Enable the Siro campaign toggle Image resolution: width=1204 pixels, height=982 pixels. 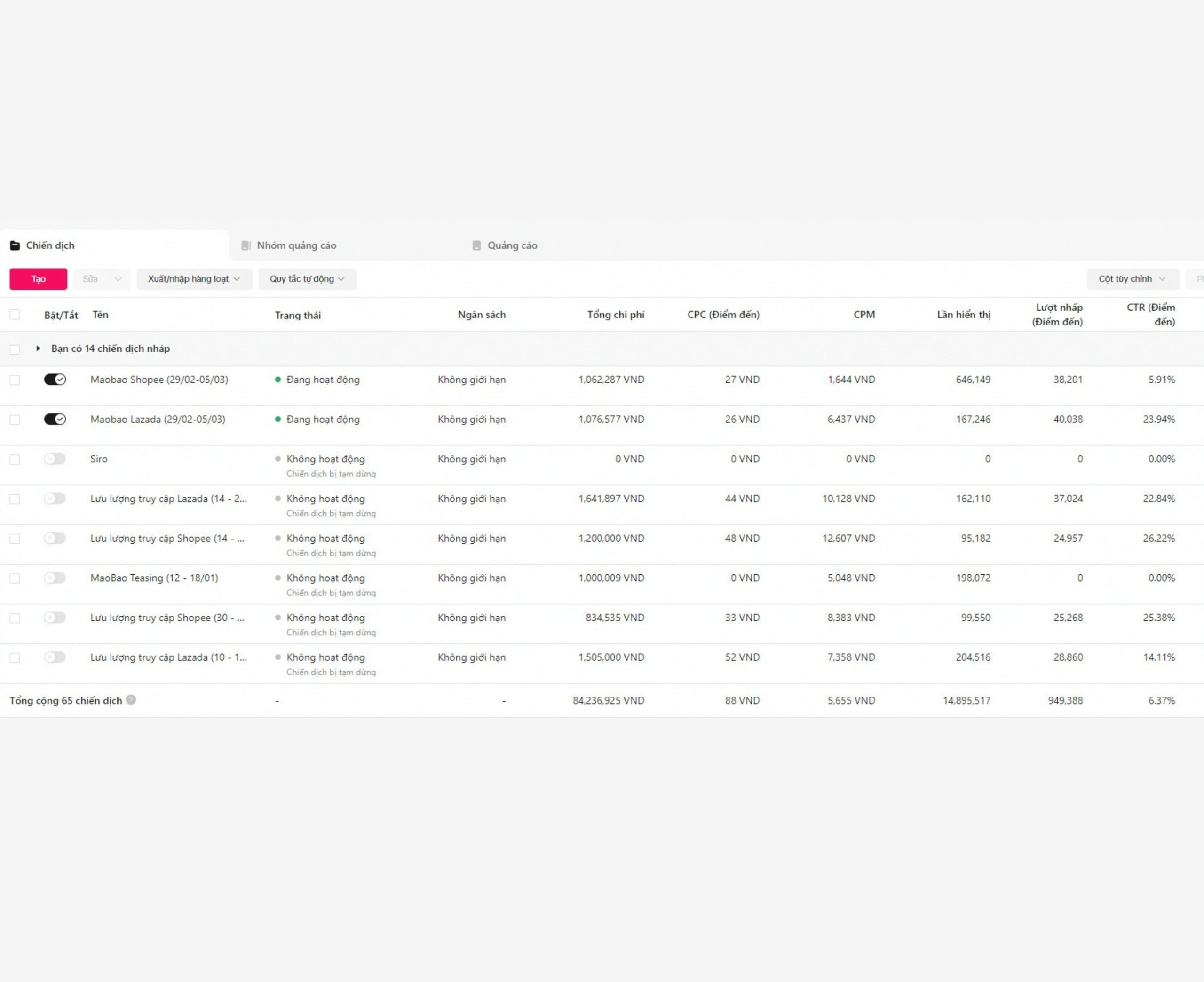(55, 459)
